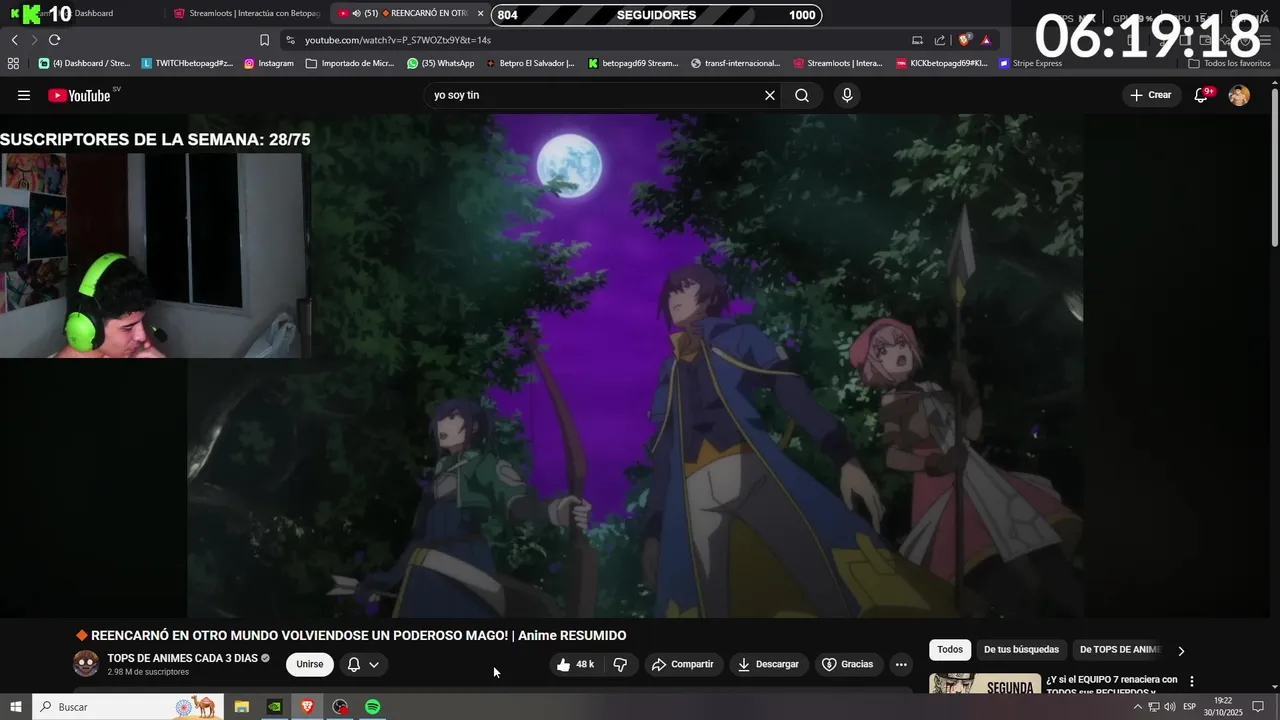
Task: Like the video with thumbs up
Action: (x=576, y=664)
